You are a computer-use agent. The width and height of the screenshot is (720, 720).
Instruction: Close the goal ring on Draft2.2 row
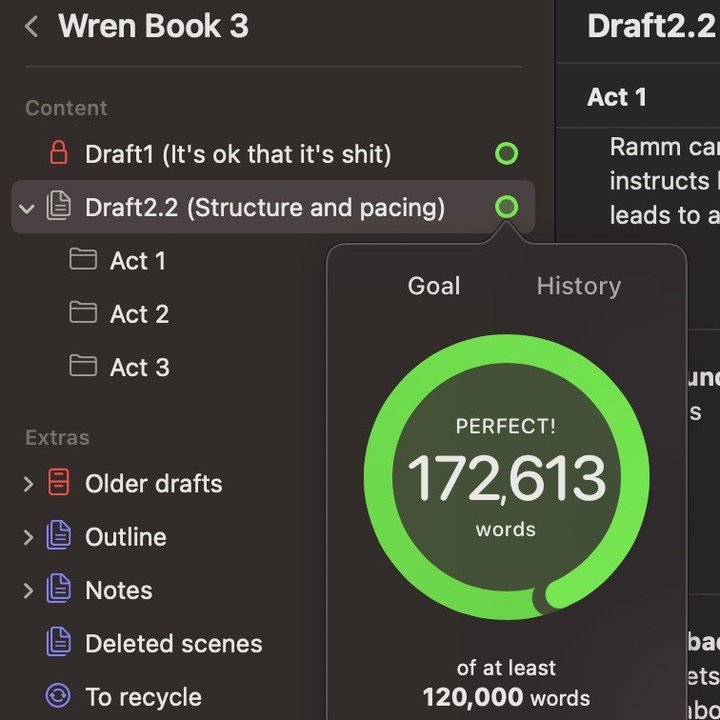[x=506, y=207]
